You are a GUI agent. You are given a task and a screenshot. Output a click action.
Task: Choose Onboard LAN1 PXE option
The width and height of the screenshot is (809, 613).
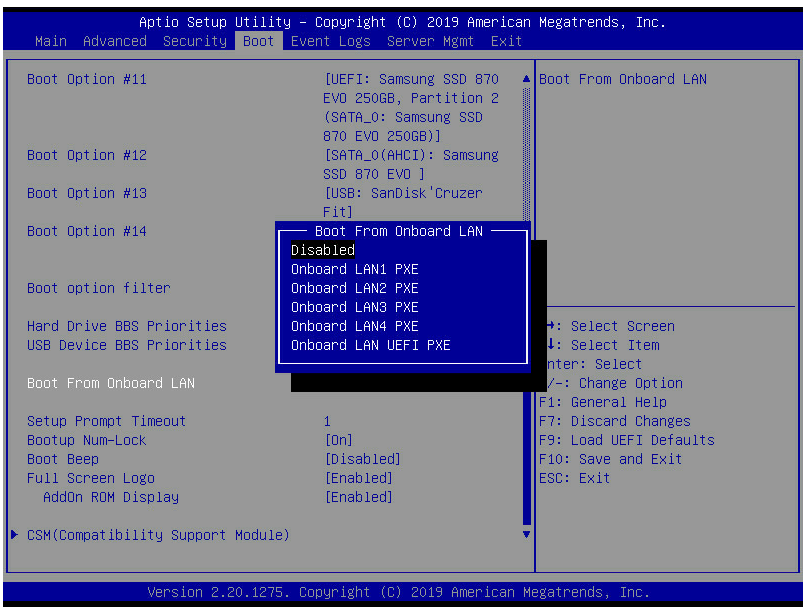354,269
